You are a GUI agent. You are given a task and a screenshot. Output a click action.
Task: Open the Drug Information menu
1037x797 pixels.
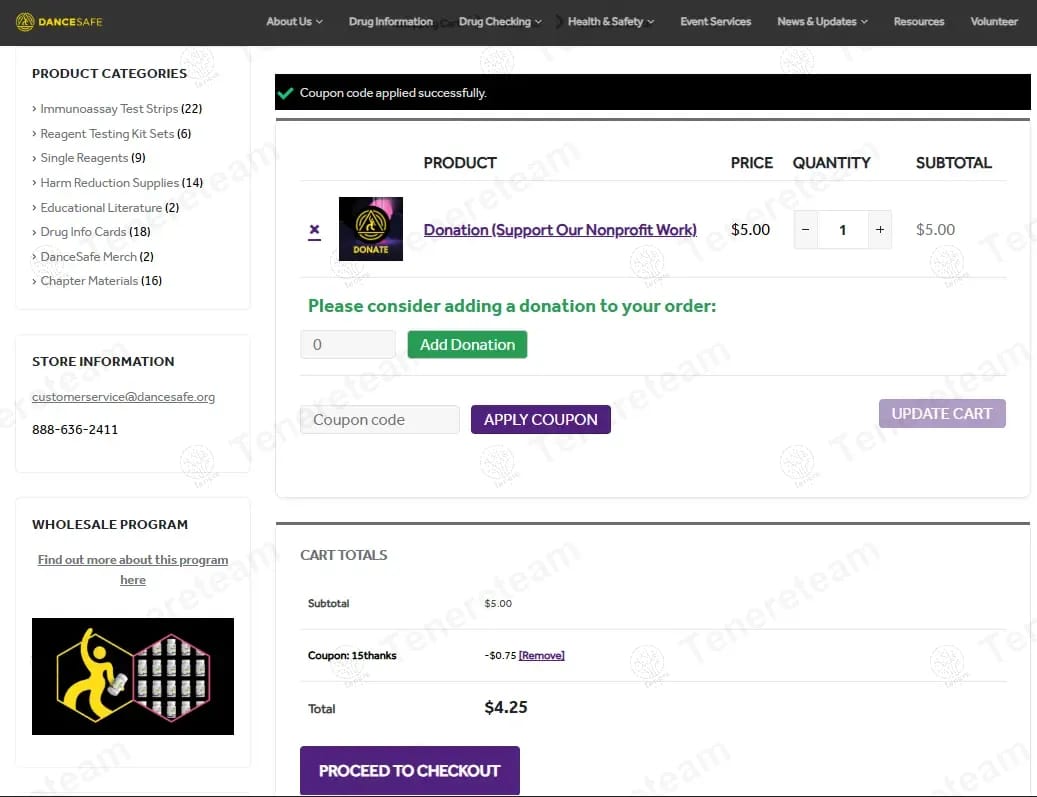coord(390,22)
